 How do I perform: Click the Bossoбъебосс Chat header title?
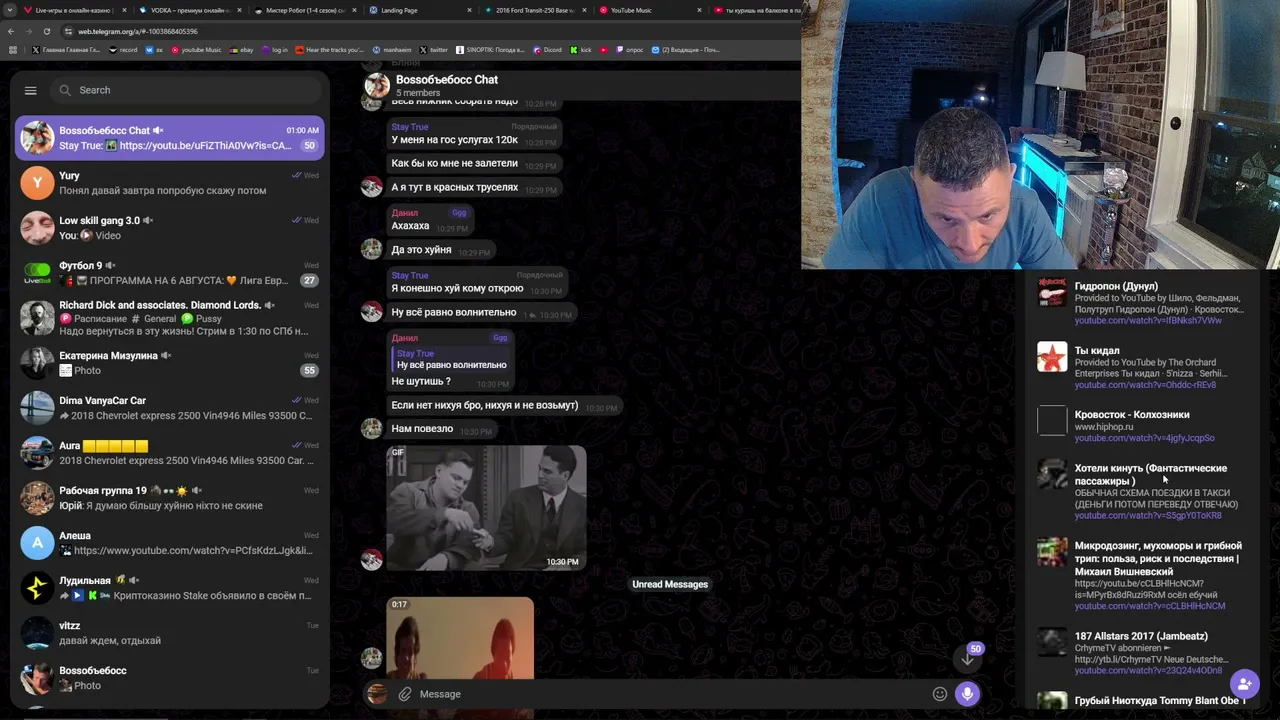coord(446,80)
